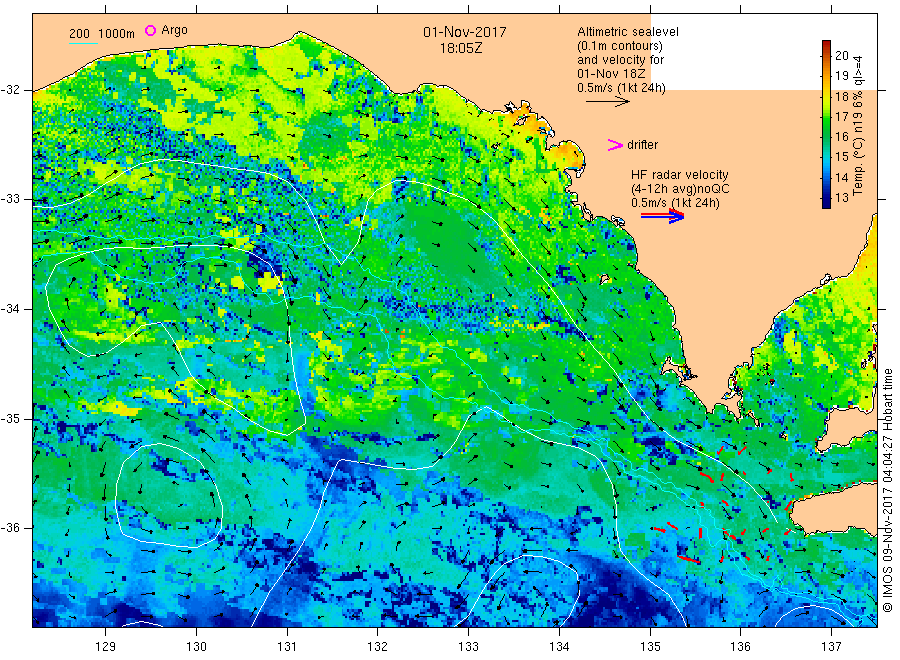
Task: Click the colorbar value 13
Action: coord(841,197)
